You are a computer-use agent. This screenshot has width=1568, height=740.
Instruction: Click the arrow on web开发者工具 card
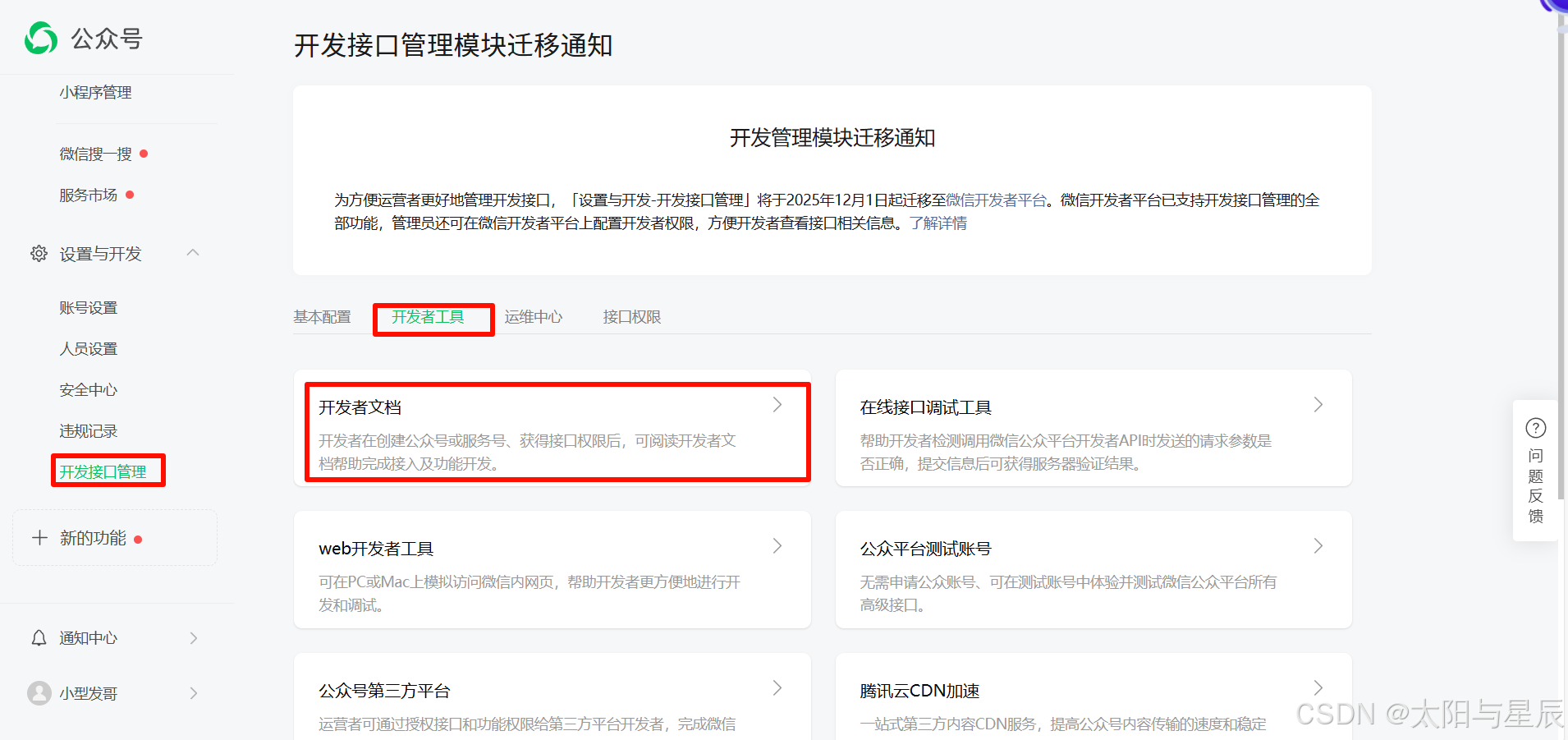[x=777, y=546]
